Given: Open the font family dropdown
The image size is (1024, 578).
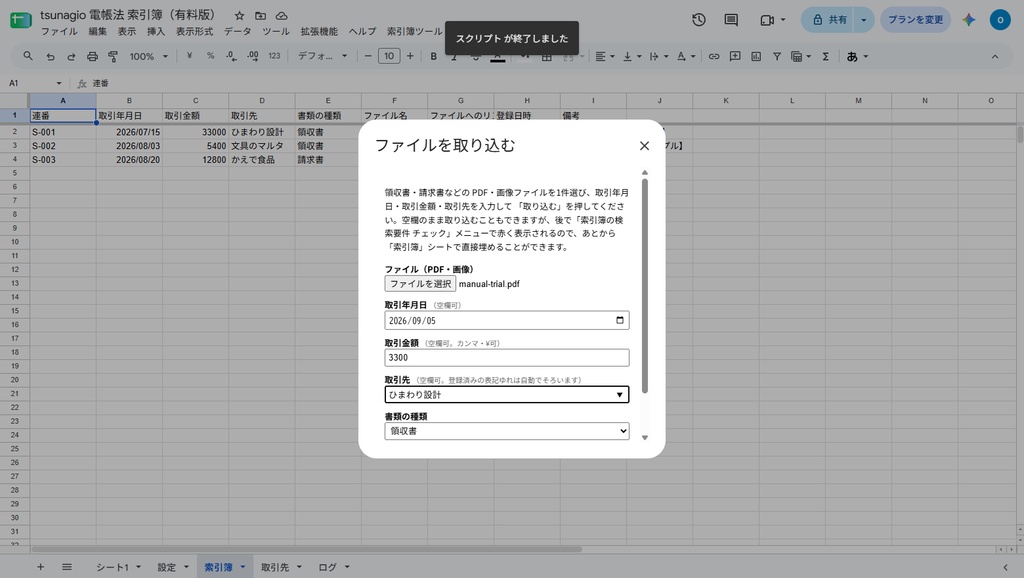Looking at the screenshot, I should coord(323,56).
